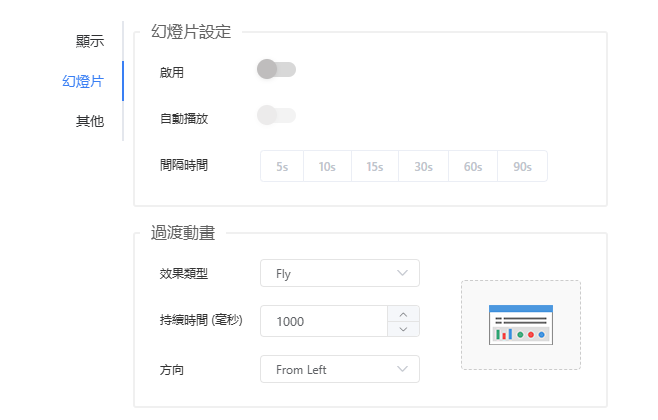This screenshot has height=420, width=658.
Task: Choose the 15s interval option
Action: tap(375, 166)
